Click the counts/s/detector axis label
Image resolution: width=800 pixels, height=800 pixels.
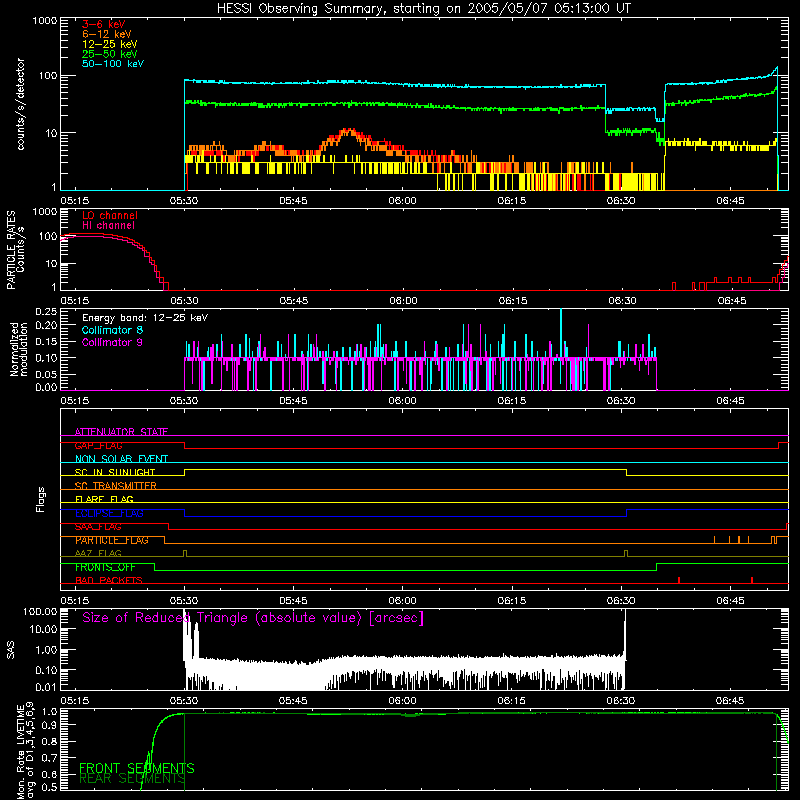[x=20, y=104]
